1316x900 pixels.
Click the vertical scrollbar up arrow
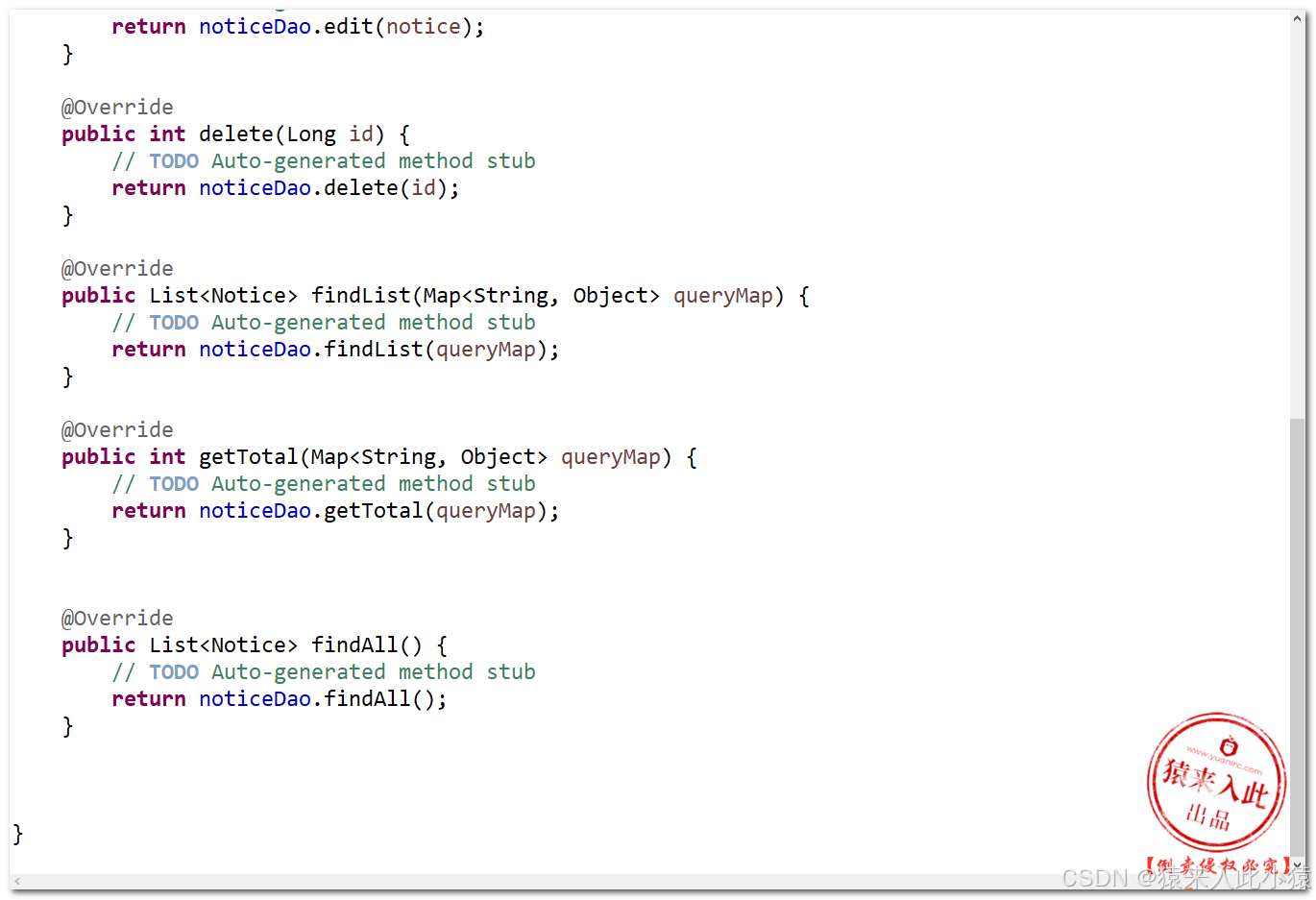1298,17
